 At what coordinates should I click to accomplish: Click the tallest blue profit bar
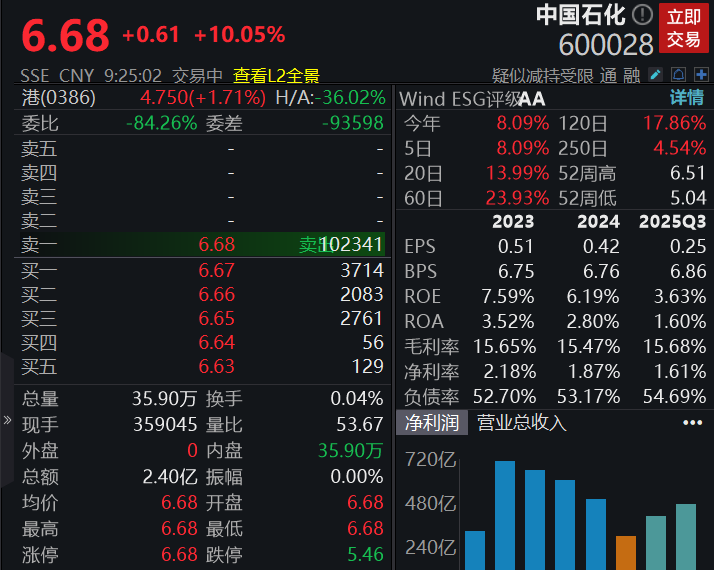click(505, 515)
